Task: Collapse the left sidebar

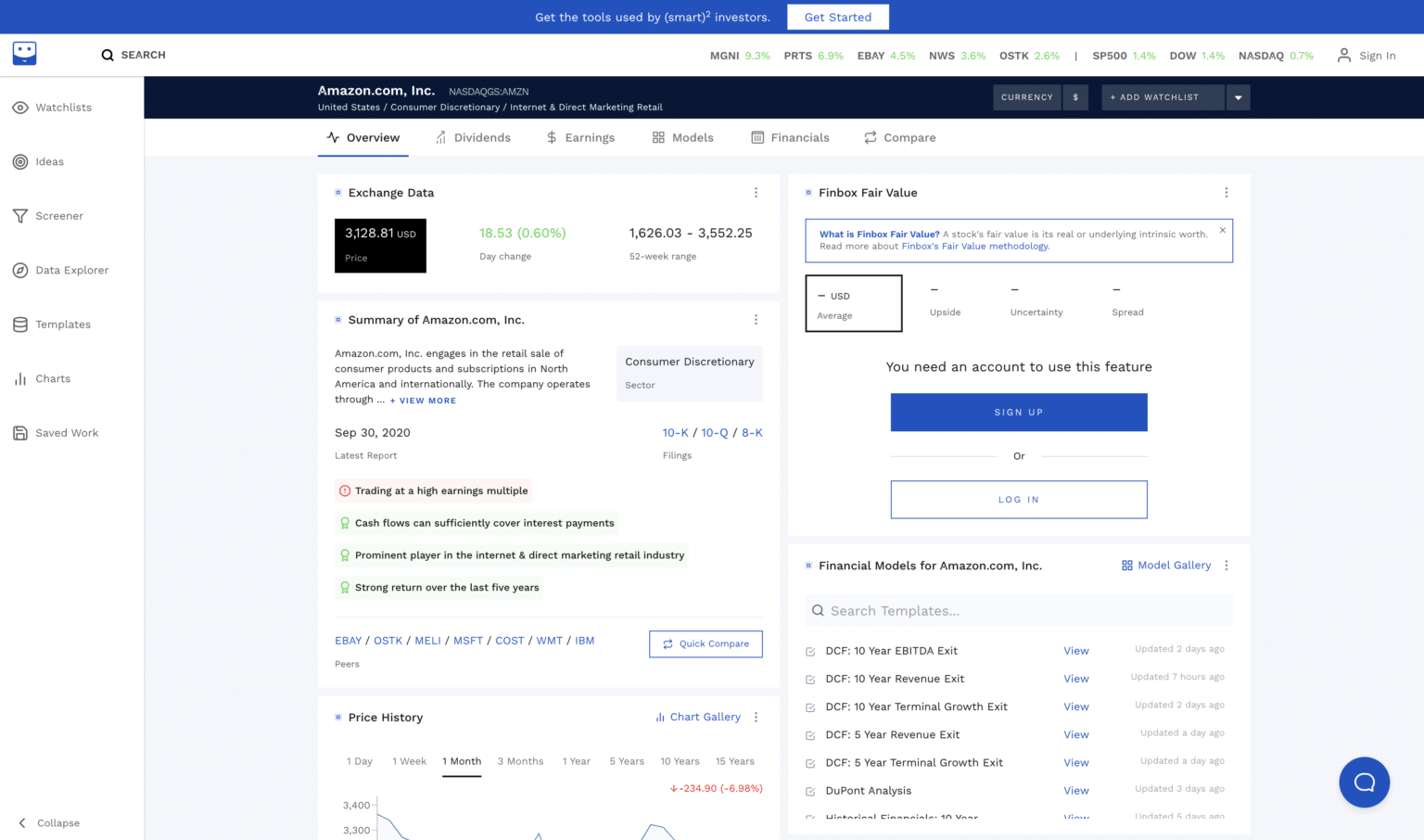Action: (x=48, y=823)
